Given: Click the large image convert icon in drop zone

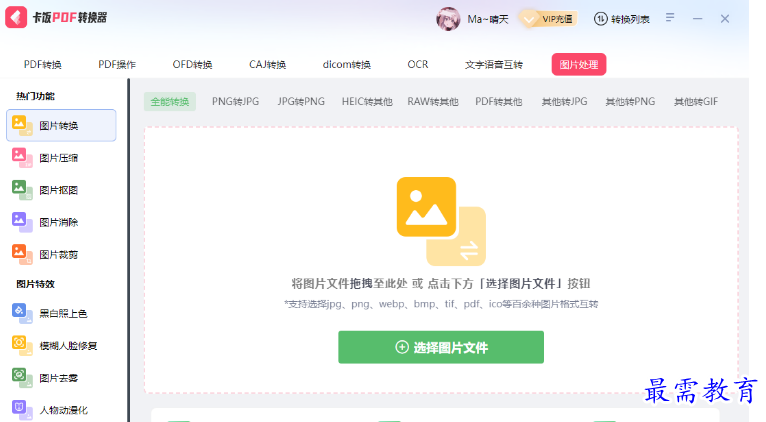Looking at the screenshot, I should 441,221.
